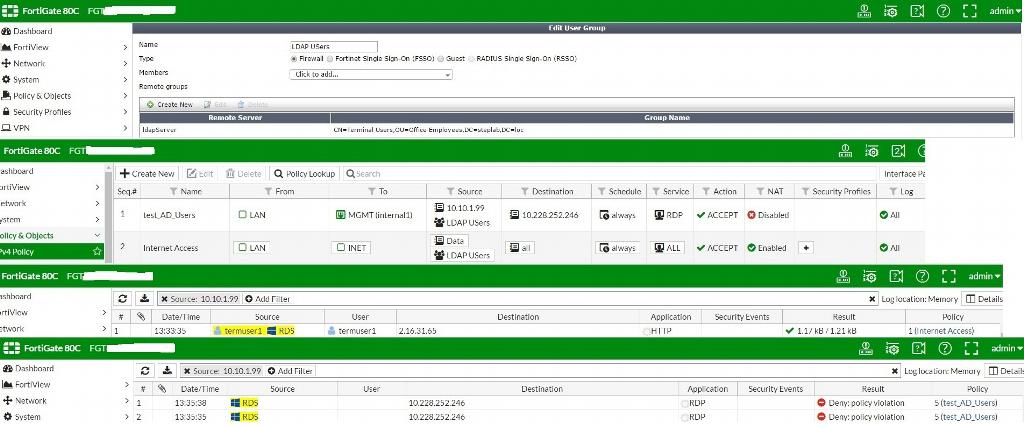Click filter icon on Schedule column header
This screenshot has width=1024, height=428.
602,191
